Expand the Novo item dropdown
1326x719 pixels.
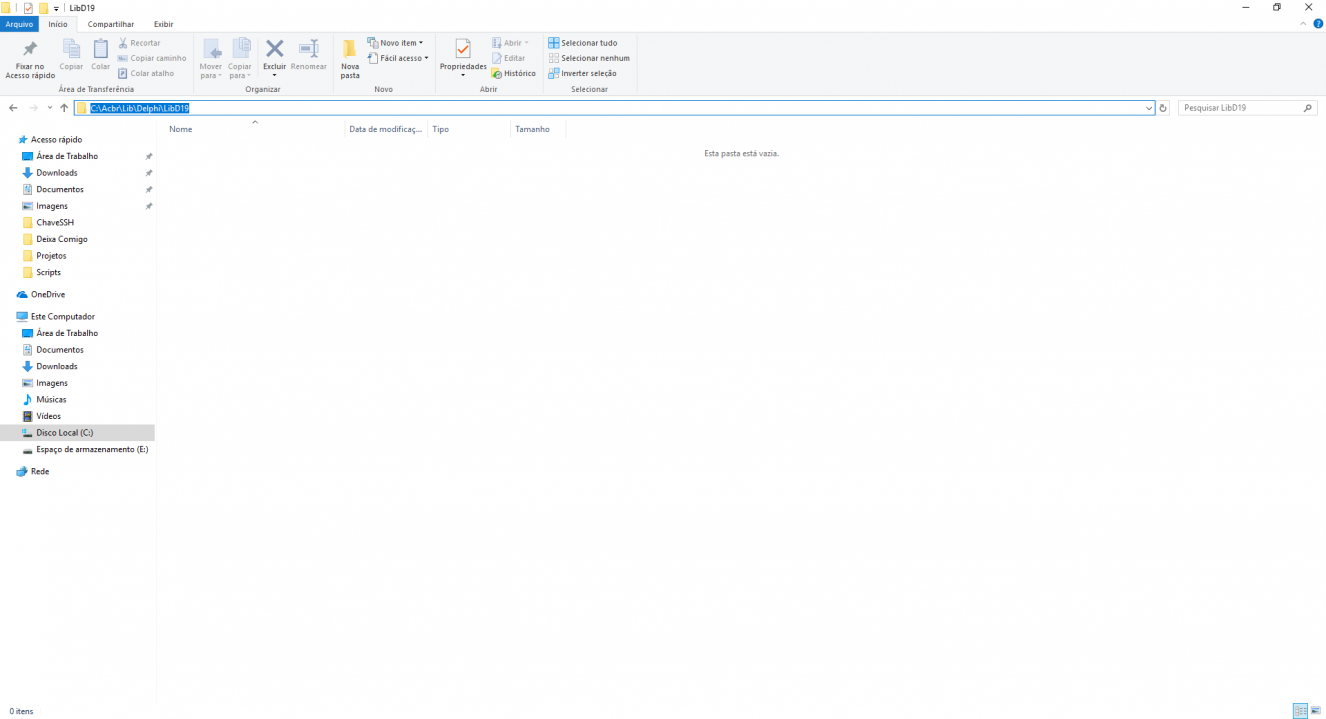tap(395, 43)
